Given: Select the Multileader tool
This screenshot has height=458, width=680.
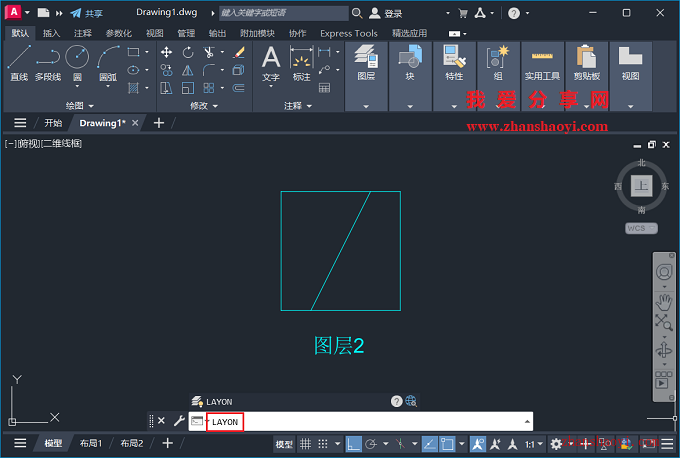Looking at the screenshot, I should click(x=324, y=70).
